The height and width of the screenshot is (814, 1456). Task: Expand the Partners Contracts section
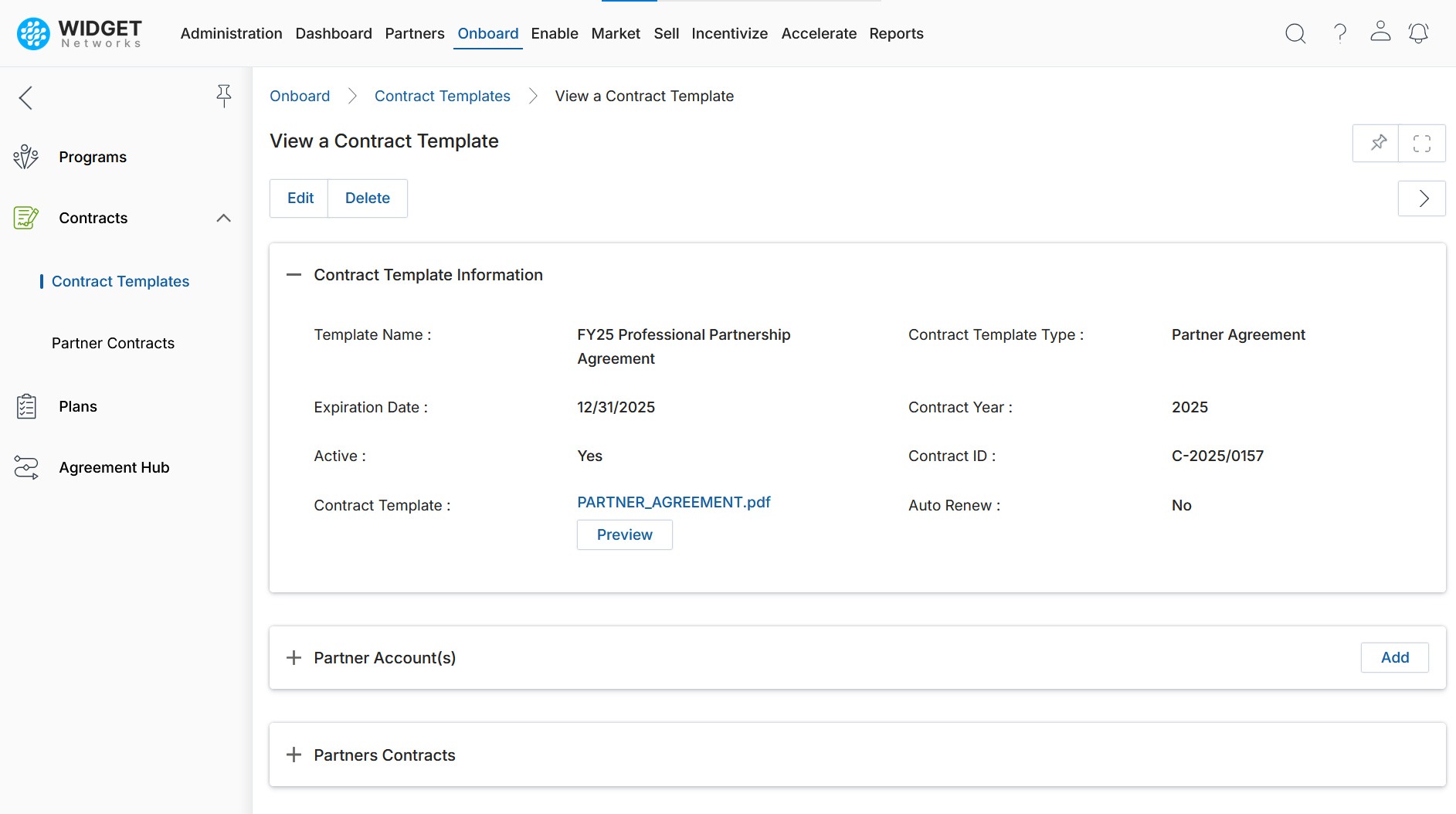tap(294, 755)
